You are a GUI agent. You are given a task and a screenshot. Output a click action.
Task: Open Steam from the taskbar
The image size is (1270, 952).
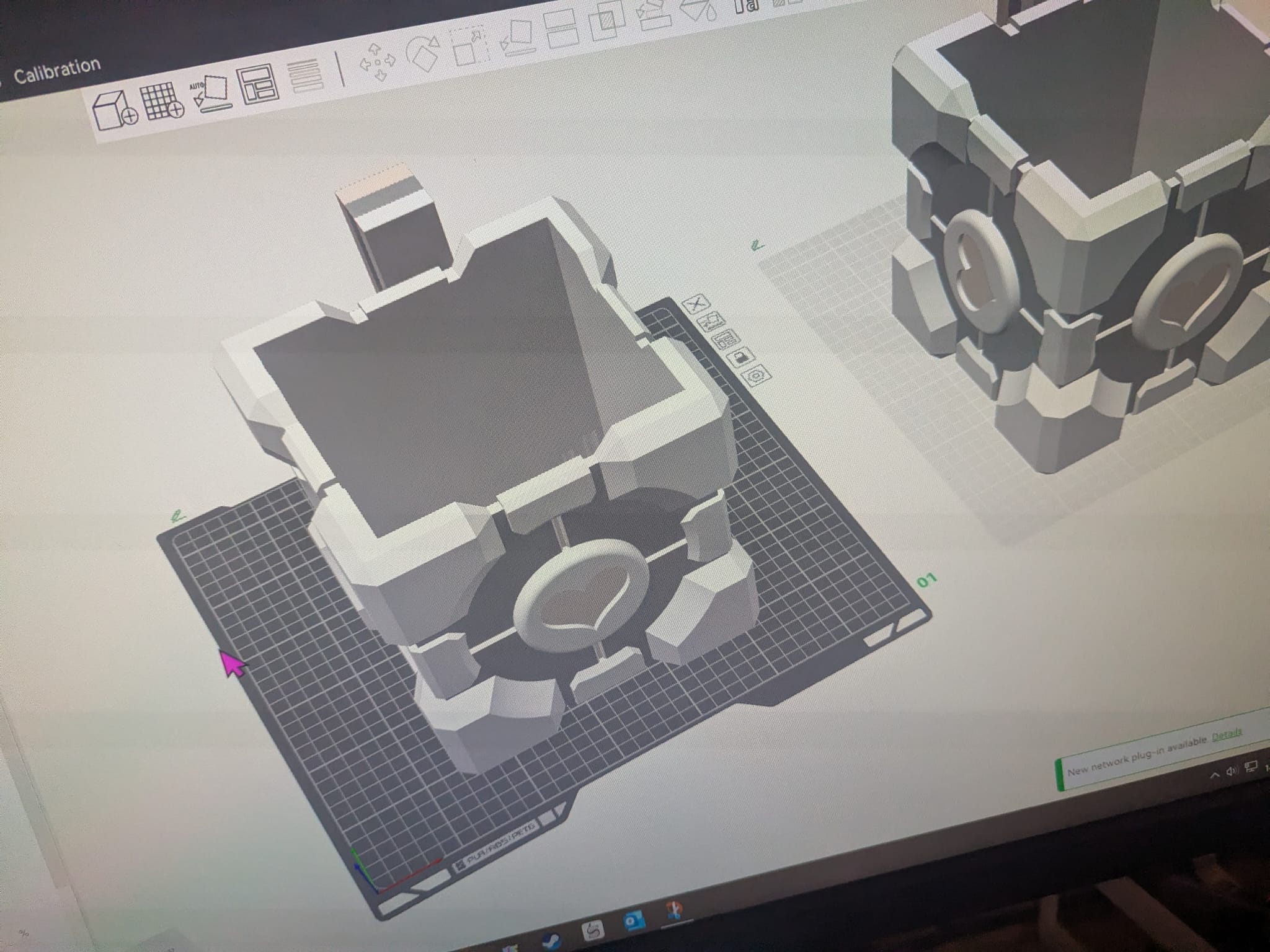(552, 942)
